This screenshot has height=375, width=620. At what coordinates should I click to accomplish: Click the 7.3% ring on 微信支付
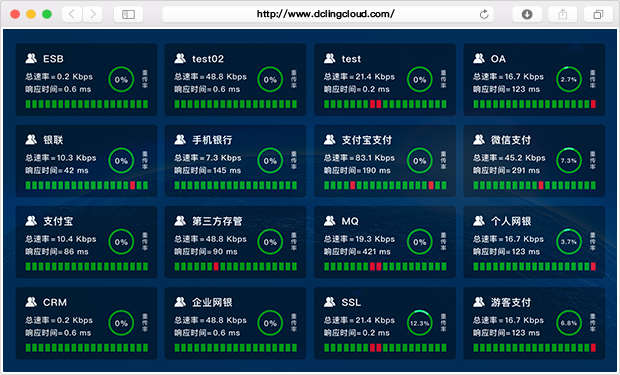569,161
